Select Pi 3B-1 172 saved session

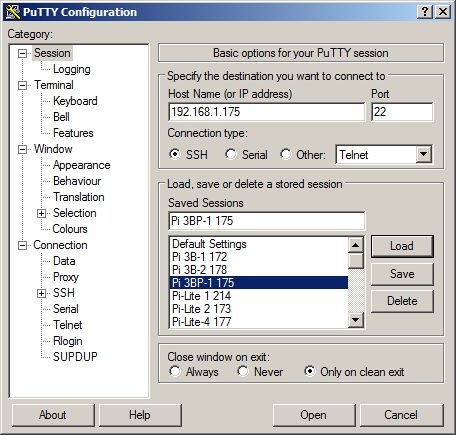[x=259, y=257]
